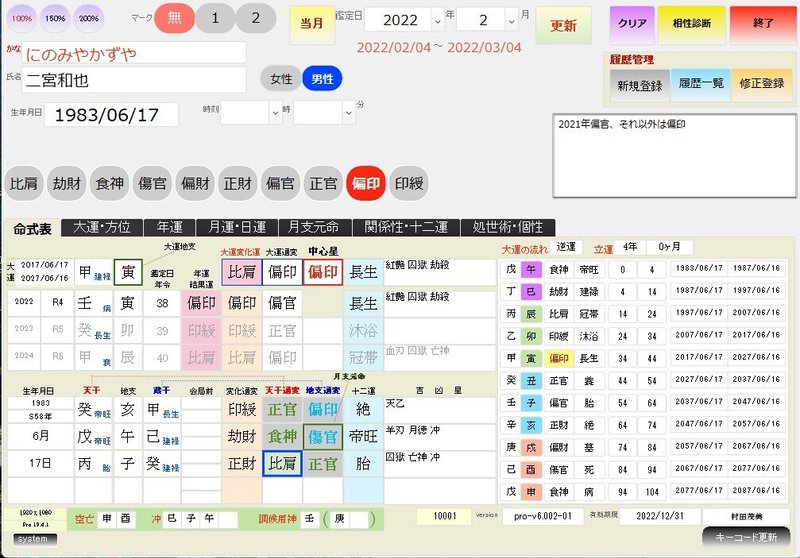Select the 偏財 star button
Screen dimensions: 800x558
(195, 183)
